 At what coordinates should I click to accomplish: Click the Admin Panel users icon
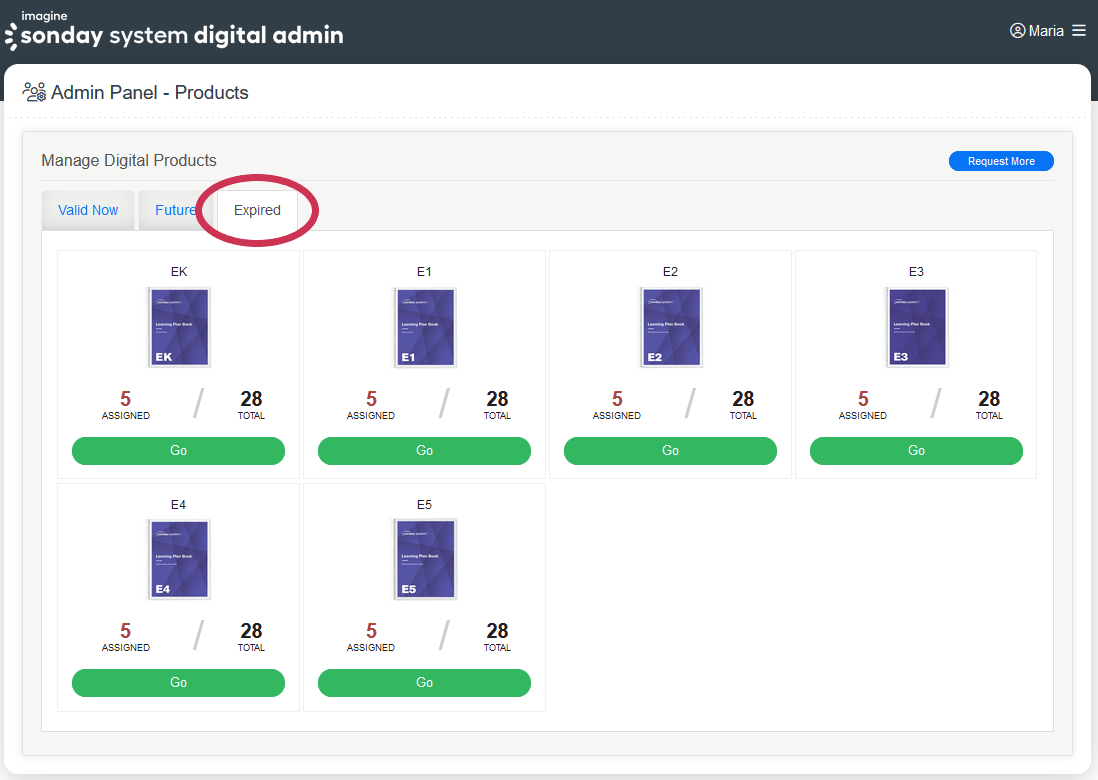34,93
